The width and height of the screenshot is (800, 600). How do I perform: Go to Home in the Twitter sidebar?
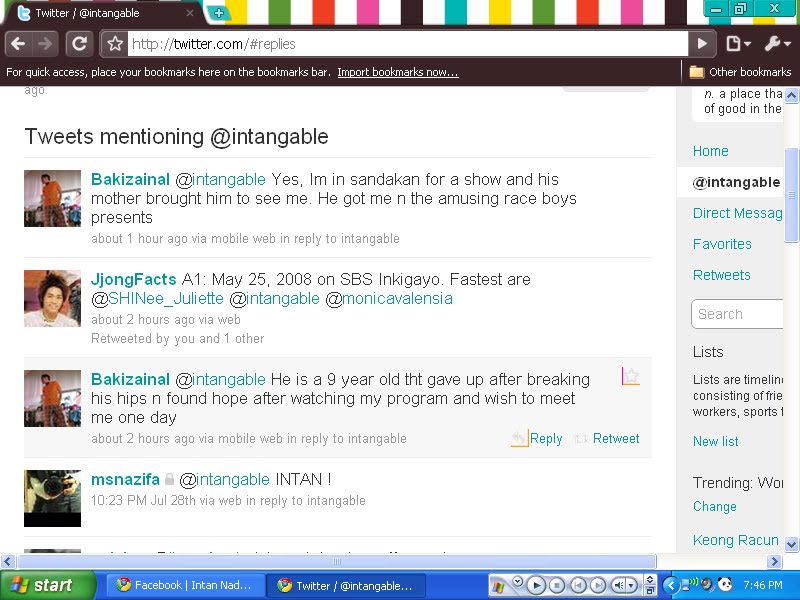[x=711, y=151]
